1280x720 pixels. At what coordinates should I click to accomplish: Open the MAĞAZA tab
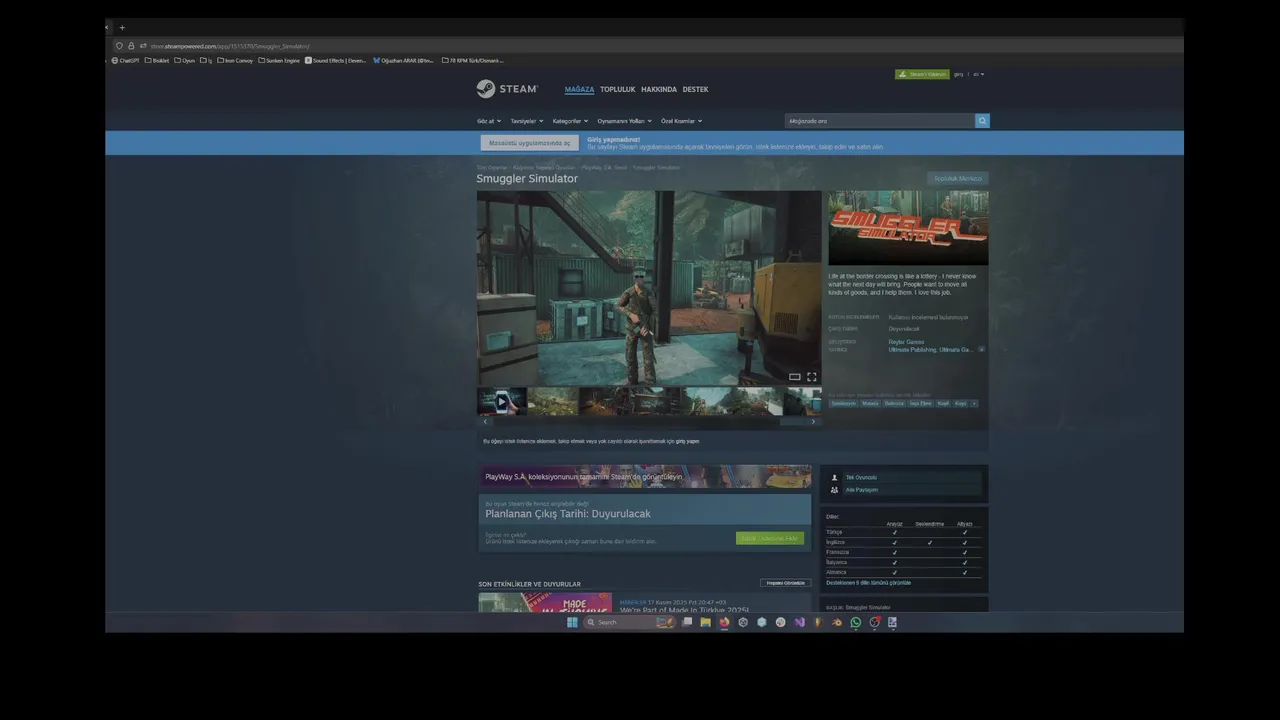pyautogui.click(x=579, y=90)
